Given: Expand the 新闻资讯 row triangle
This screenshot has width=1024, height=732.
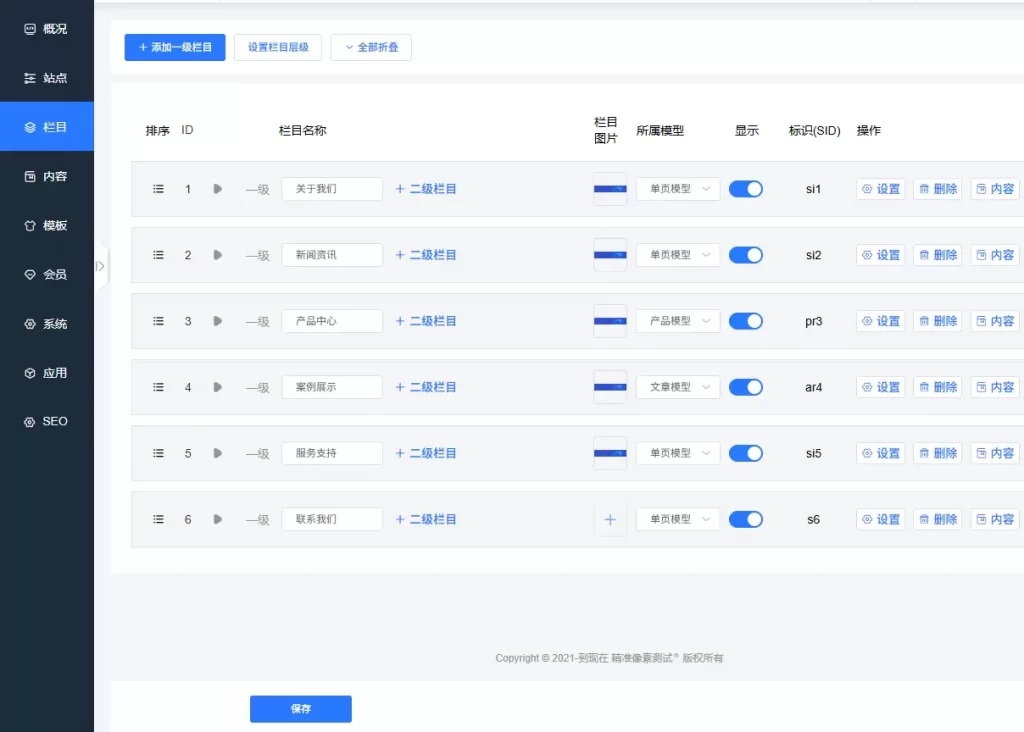Looking at the screenshot, I should coord(217,255).
